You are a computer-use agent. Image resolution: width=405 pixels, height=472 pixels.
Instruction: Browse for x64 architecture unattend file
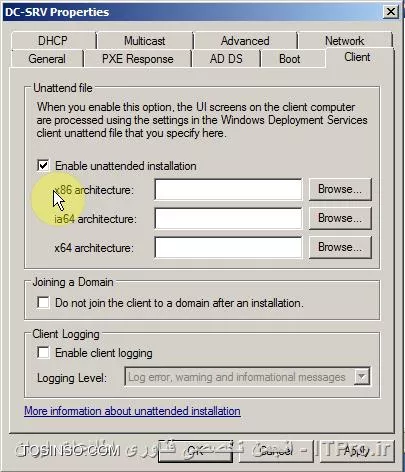click(x=340, y=247)
